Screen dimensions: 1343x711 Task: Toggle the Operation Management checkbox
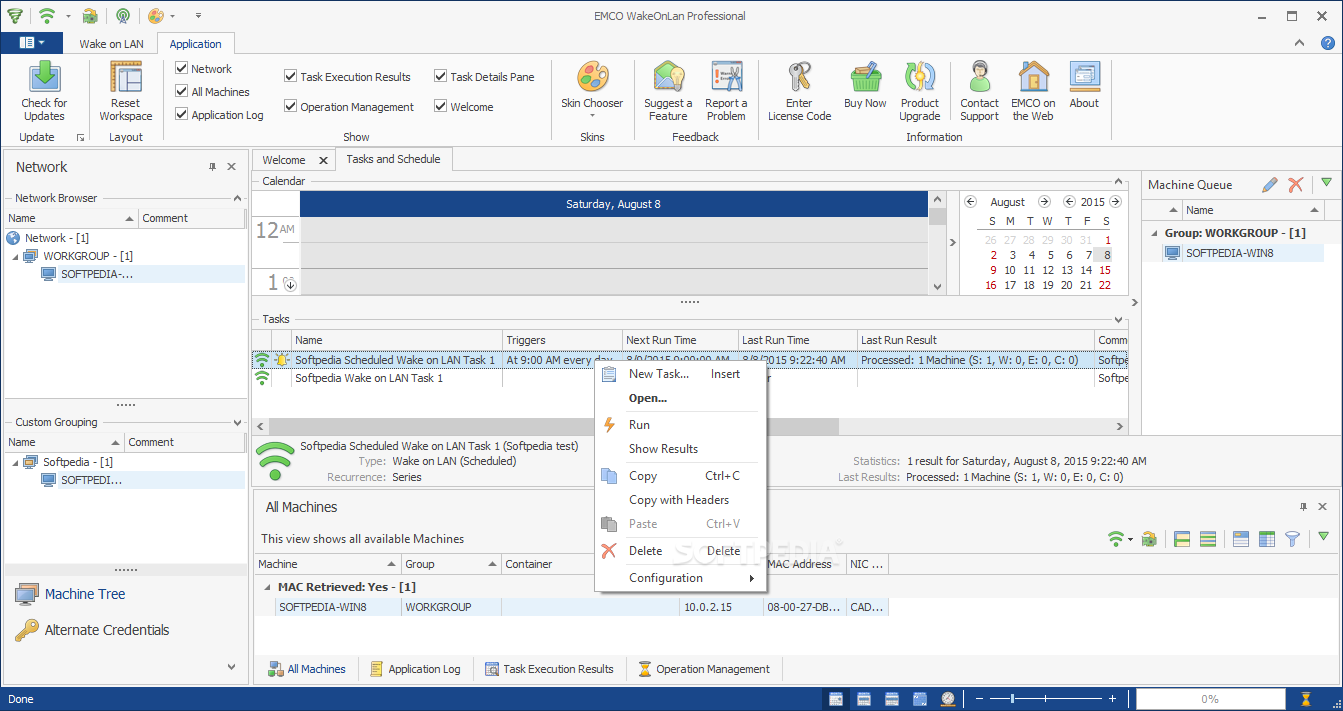point(291,107)
